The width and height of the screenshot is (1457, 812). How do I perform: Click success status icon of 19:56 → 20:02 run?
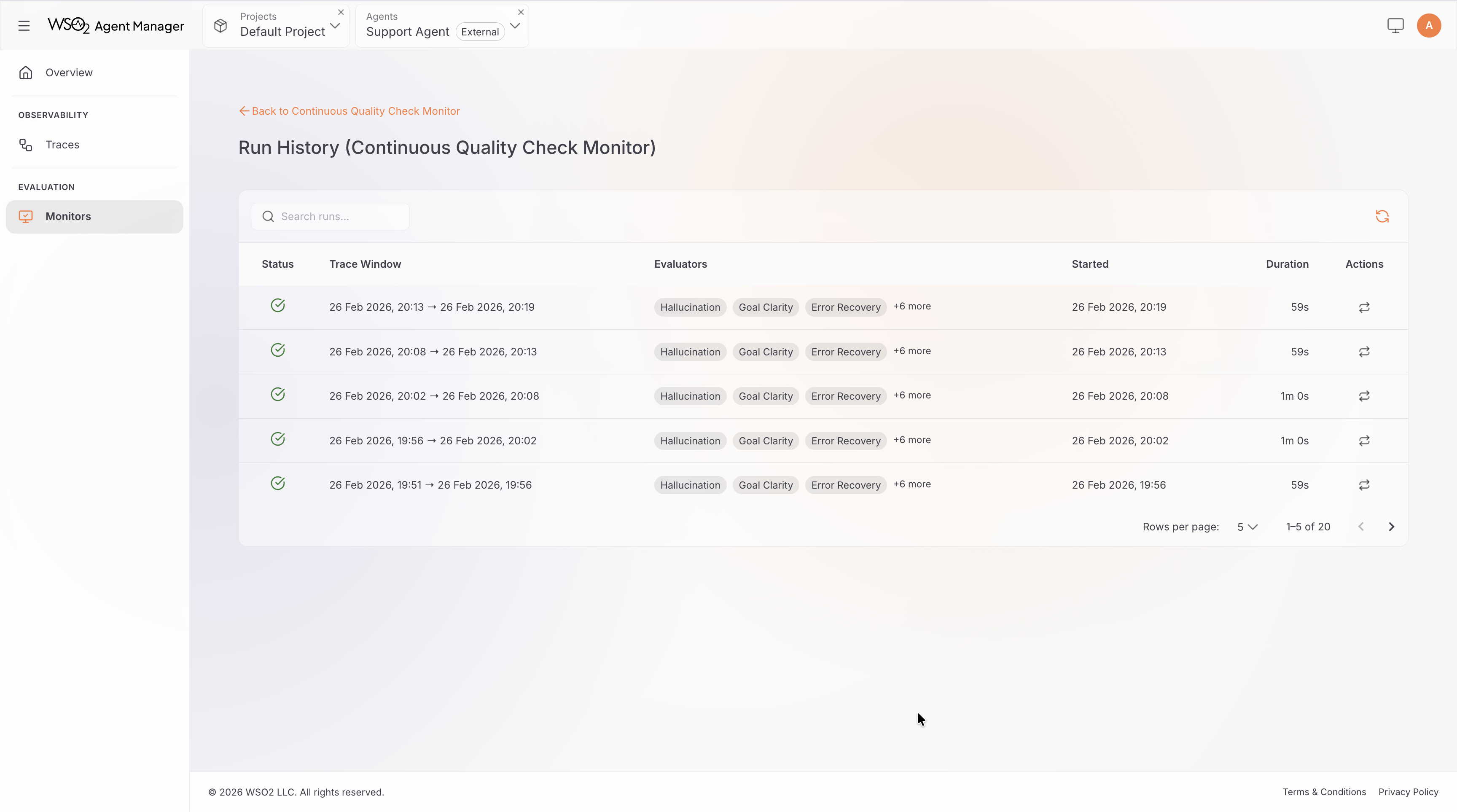[278, 439]
